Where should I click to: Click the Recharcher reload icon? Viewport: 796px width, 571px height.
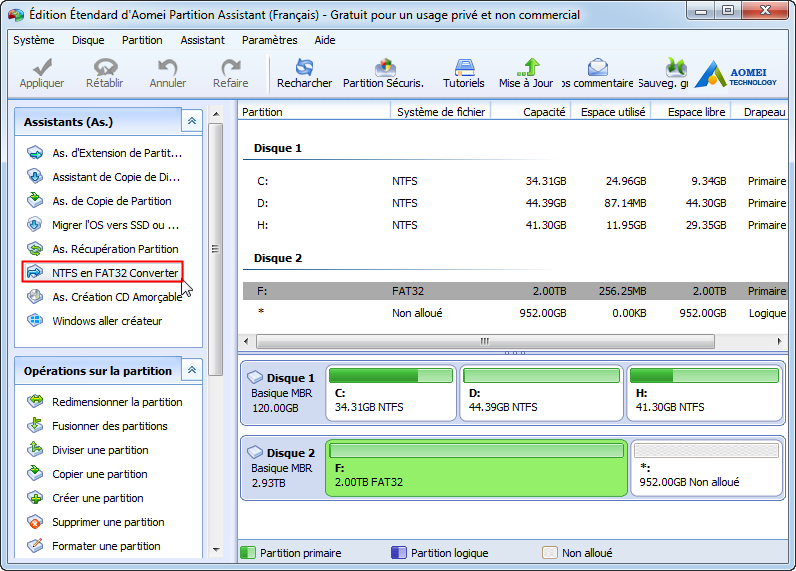tap(304, 68)
